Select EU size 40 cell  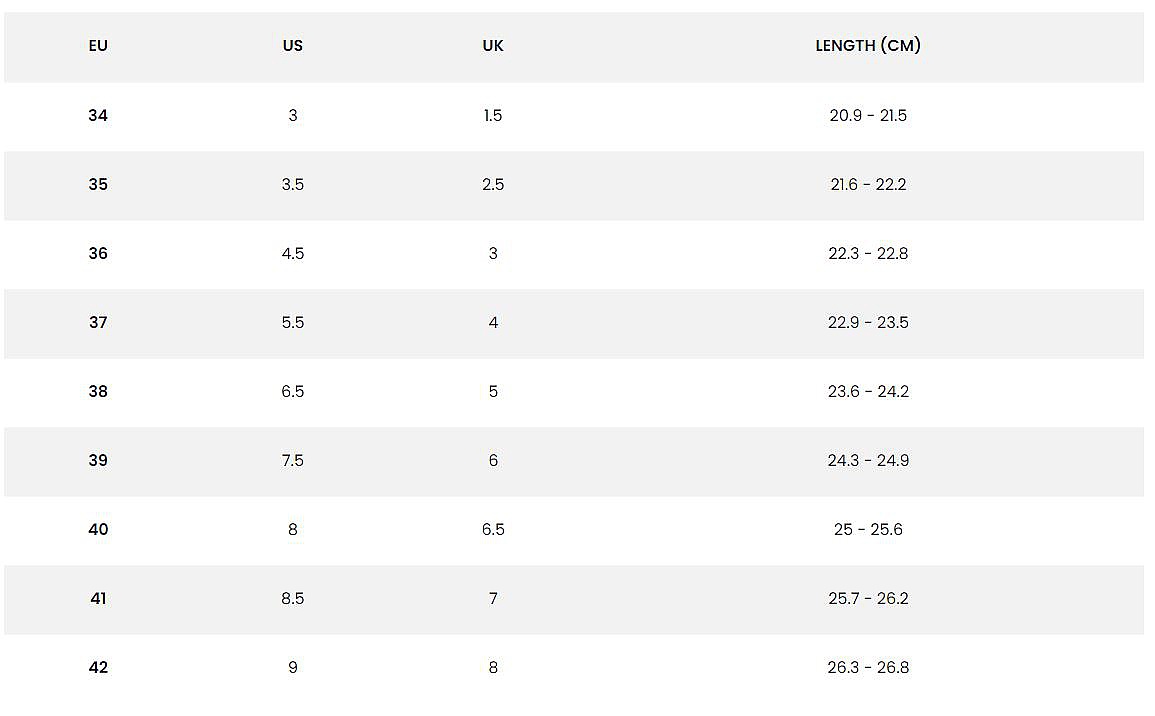point(98,530)
